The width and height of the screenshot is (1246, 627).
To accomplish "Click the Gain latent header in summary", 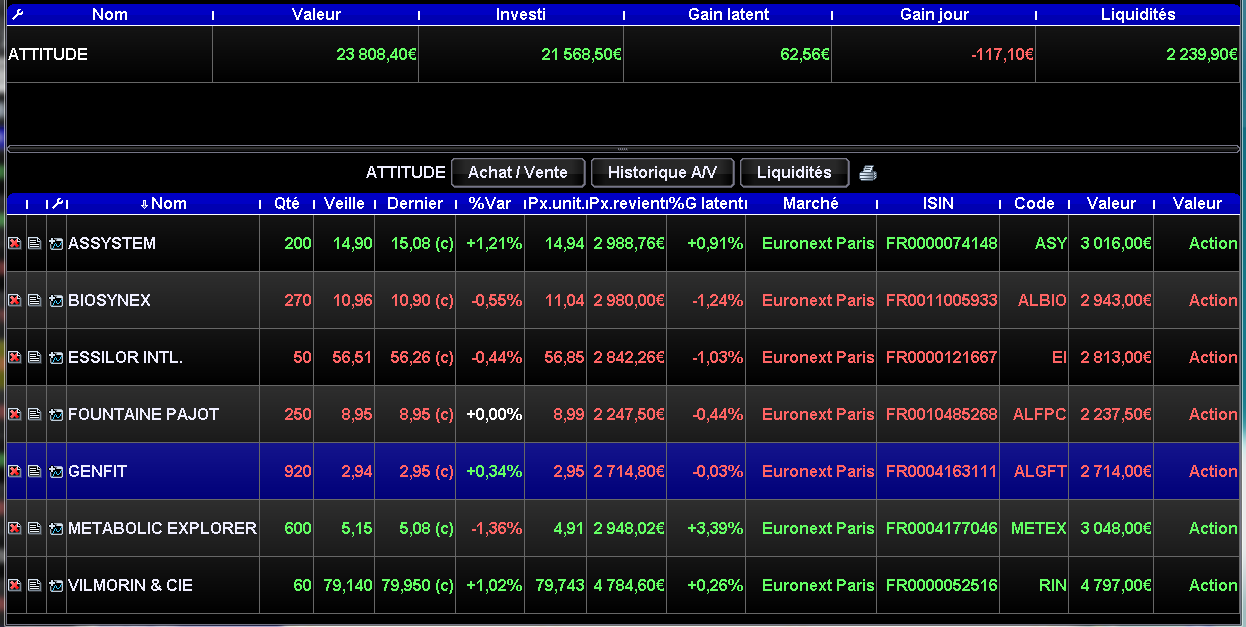I will pyautogui.click(x=727, y=14).
